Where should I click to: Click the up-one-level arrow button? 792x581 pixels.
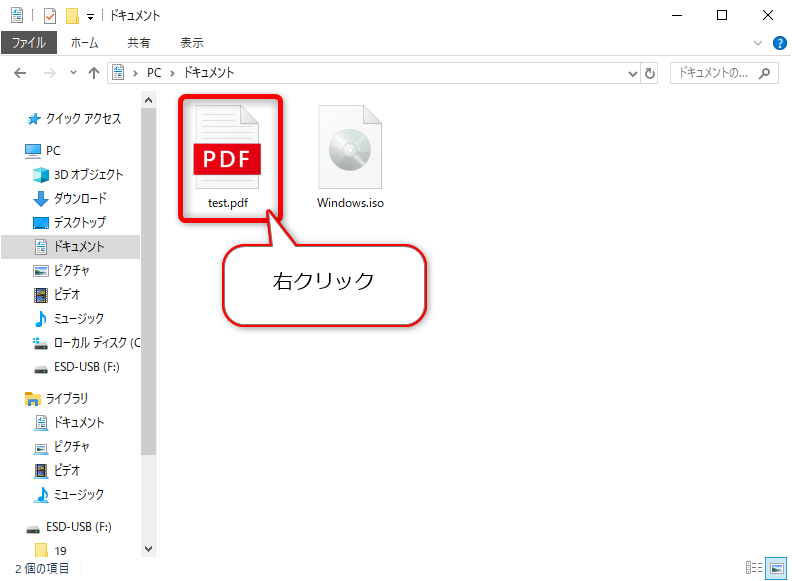pyautogui.click(x=94, y=73)
